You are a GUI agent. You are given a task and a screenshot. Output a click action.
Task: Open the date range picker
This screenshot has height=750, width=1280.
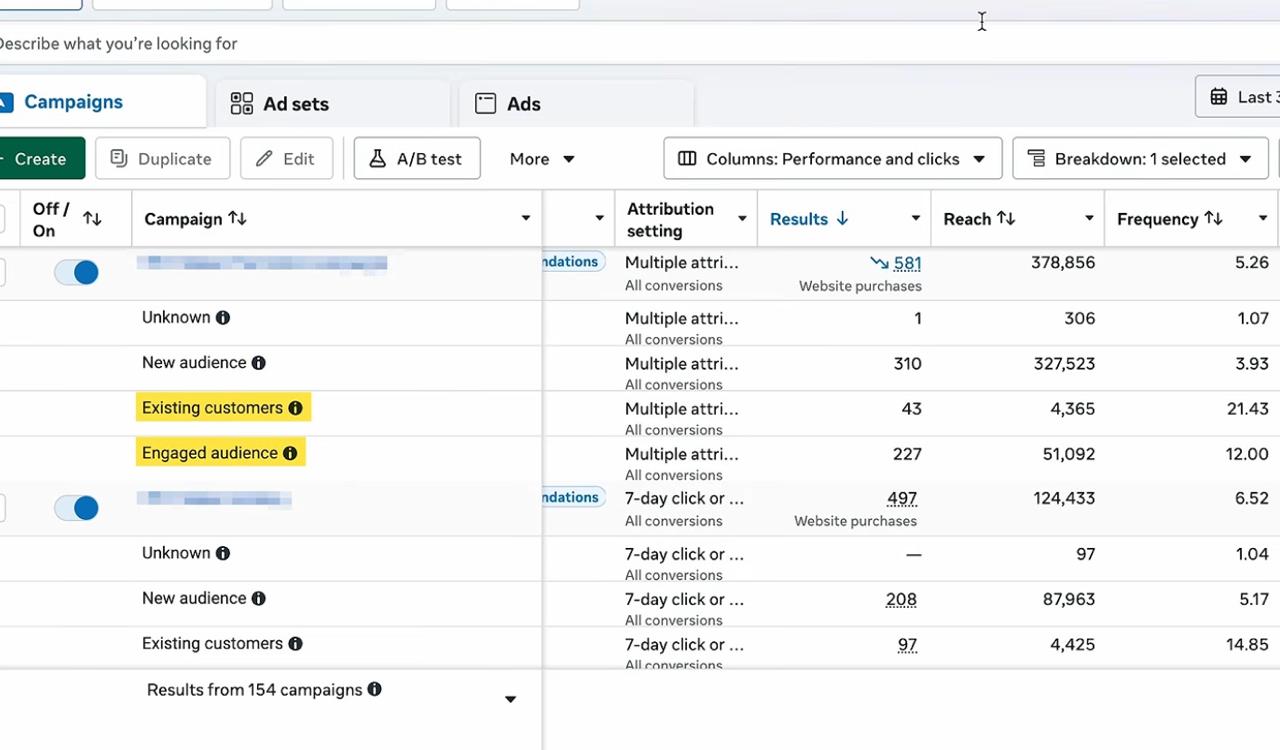point(1238,97)
